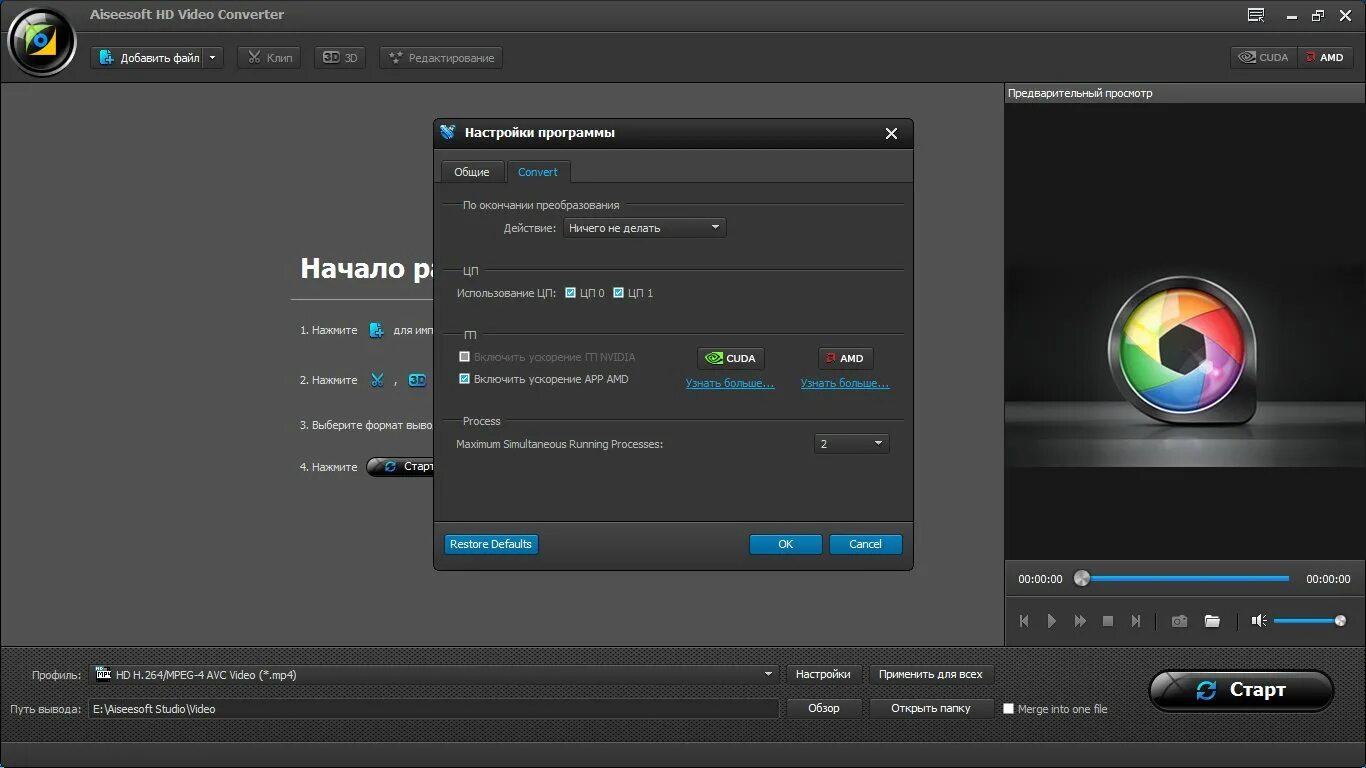The image size is (1366, 768).
Task: Click Cancel in settings dialog
Action: point(866,544)
